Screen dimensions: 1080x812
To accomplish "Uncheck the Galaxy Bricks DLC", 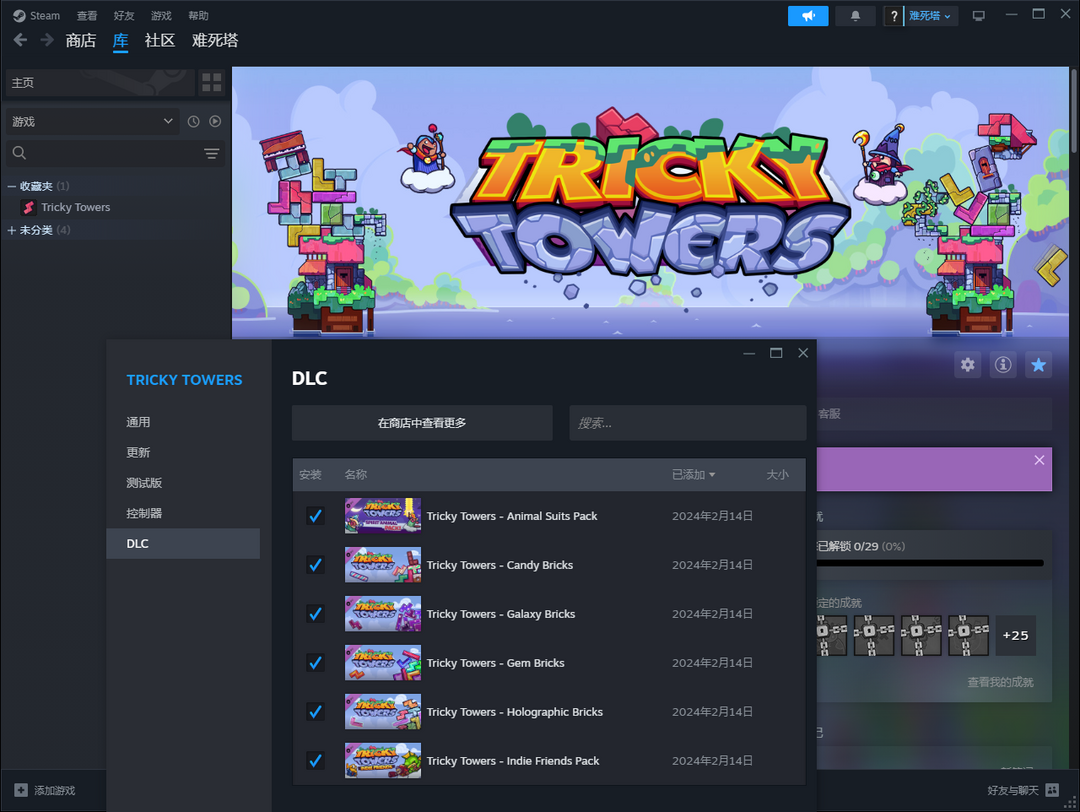I will [315, 613].
